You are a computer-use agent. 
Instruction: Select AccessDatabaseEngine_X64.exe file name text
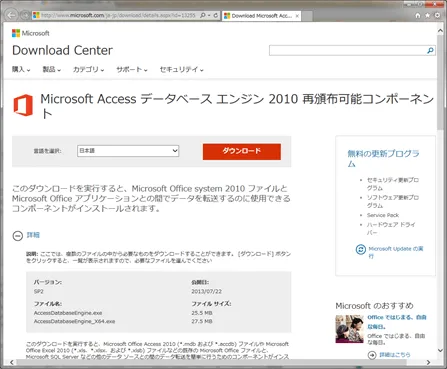(x=74, y=322)
